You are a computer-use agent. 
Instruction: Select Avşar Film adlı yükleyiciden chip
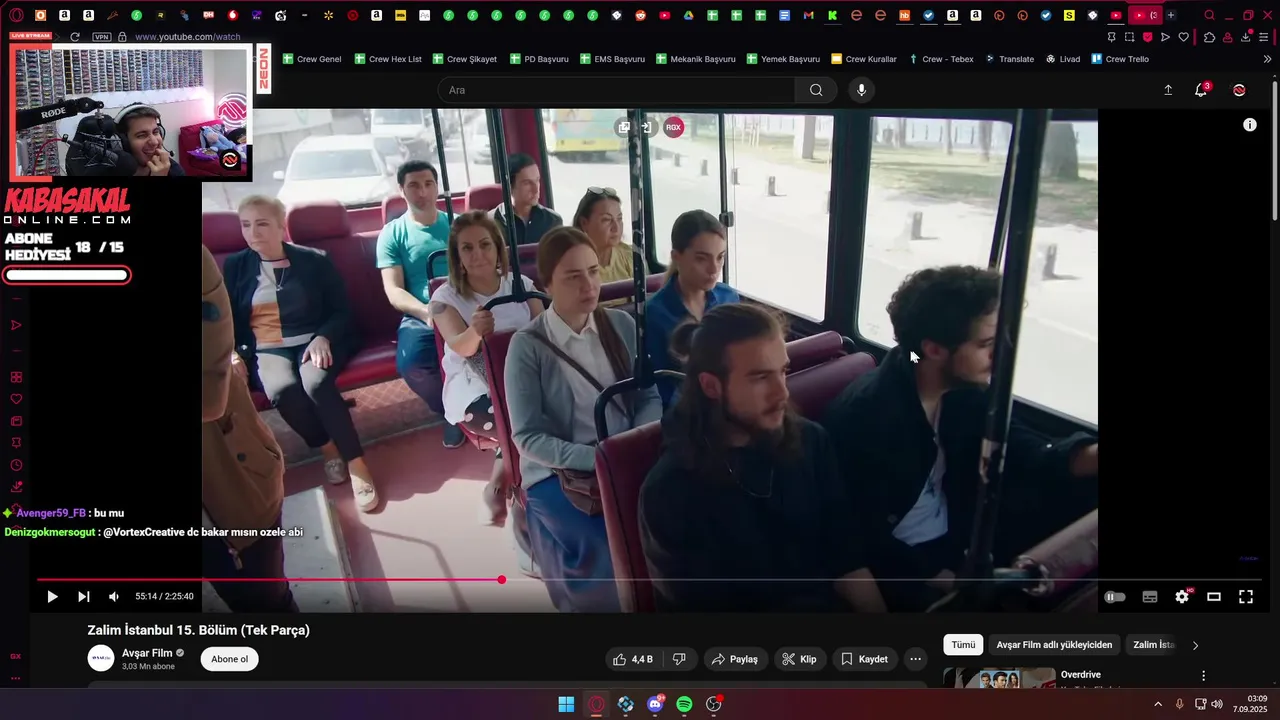click(x=1054, y=645)
